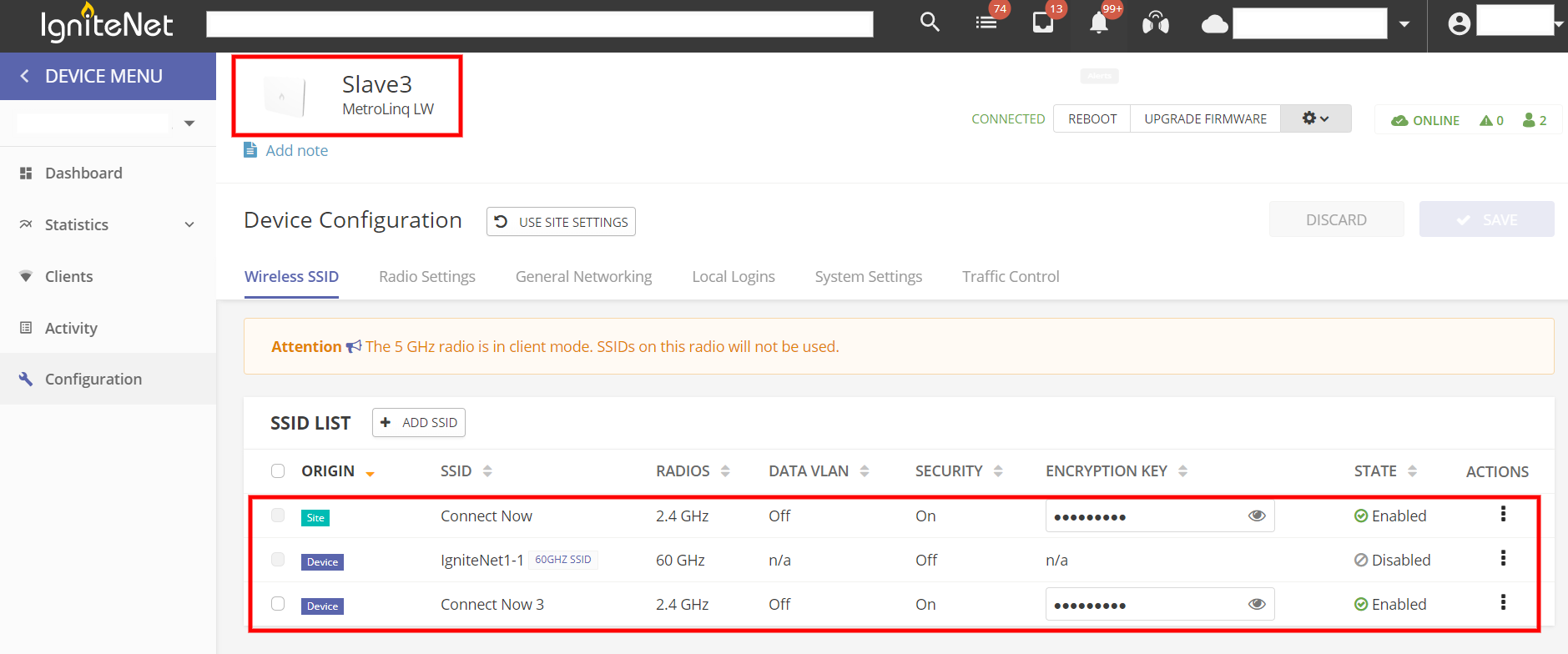Click Upgrade Firmware button
The image size is (1568, 654).
1205,118
